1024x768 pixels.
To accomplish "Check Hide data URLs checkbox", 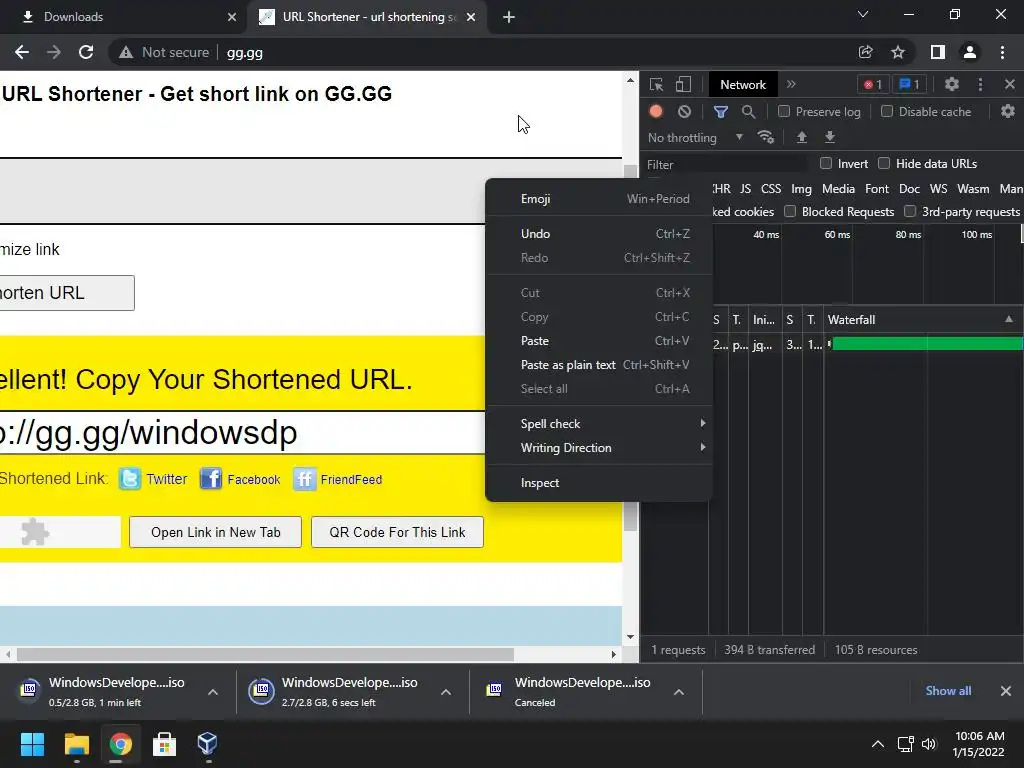I will point(884,163).
